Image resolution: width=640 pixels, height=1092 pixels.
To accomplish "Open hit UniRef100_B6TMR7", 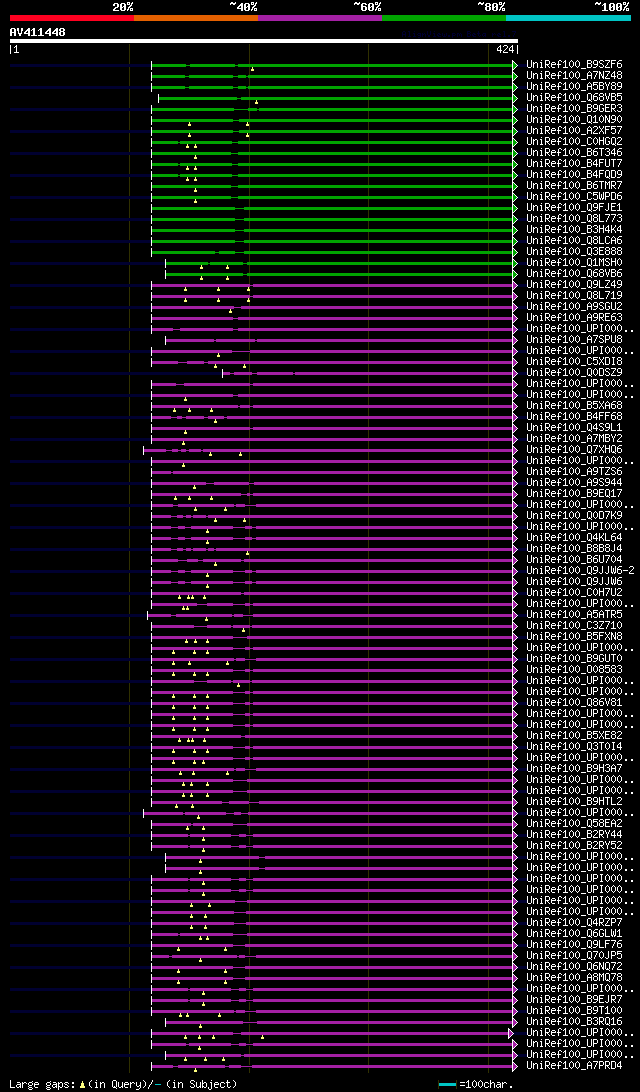I will (575, 185).
